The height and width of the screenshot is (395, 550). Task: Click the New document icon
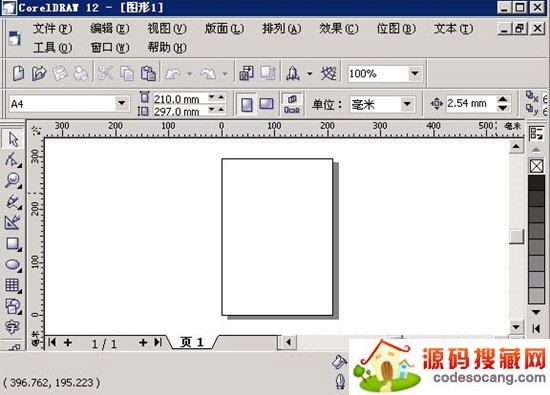tap(18, 74)
